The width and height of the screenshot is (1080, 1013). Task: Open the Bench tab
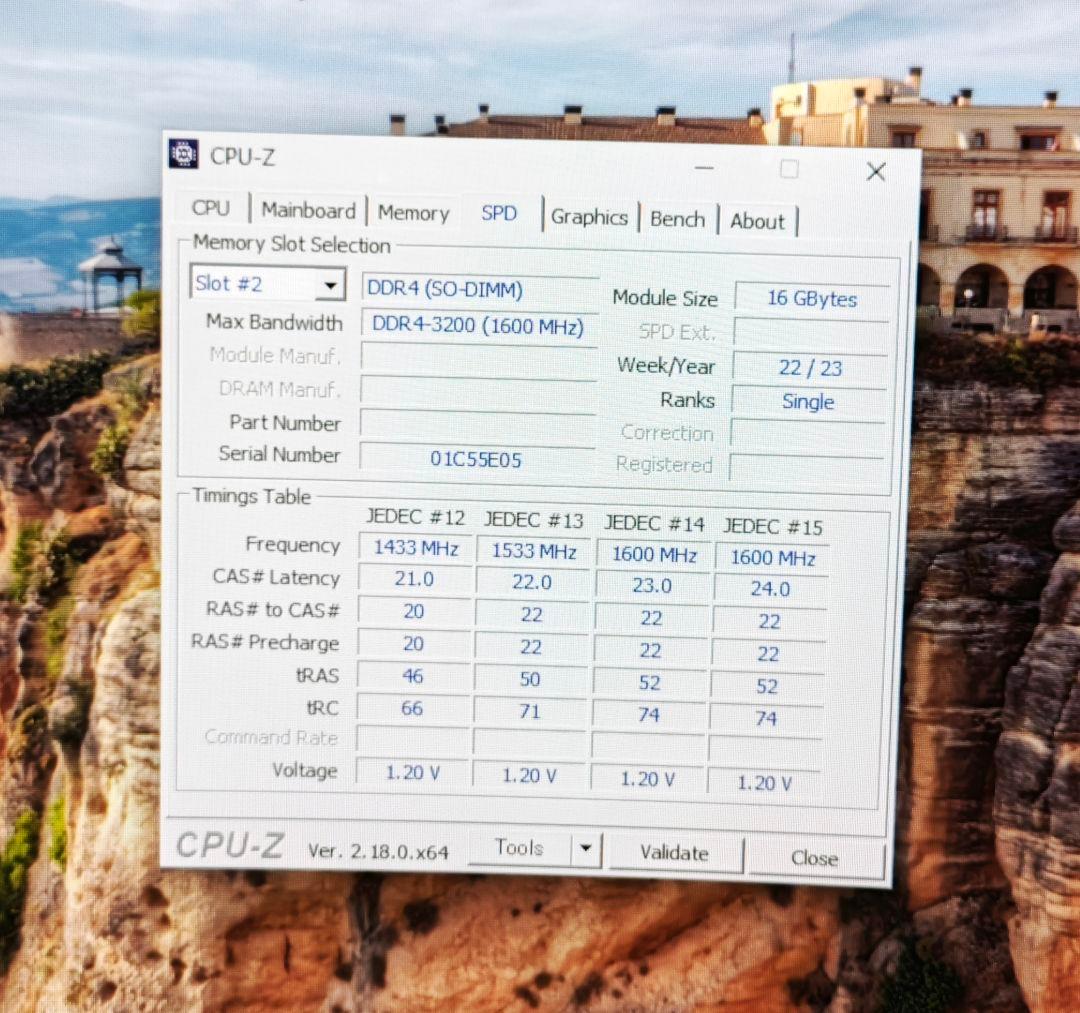[x=678, y=219]
